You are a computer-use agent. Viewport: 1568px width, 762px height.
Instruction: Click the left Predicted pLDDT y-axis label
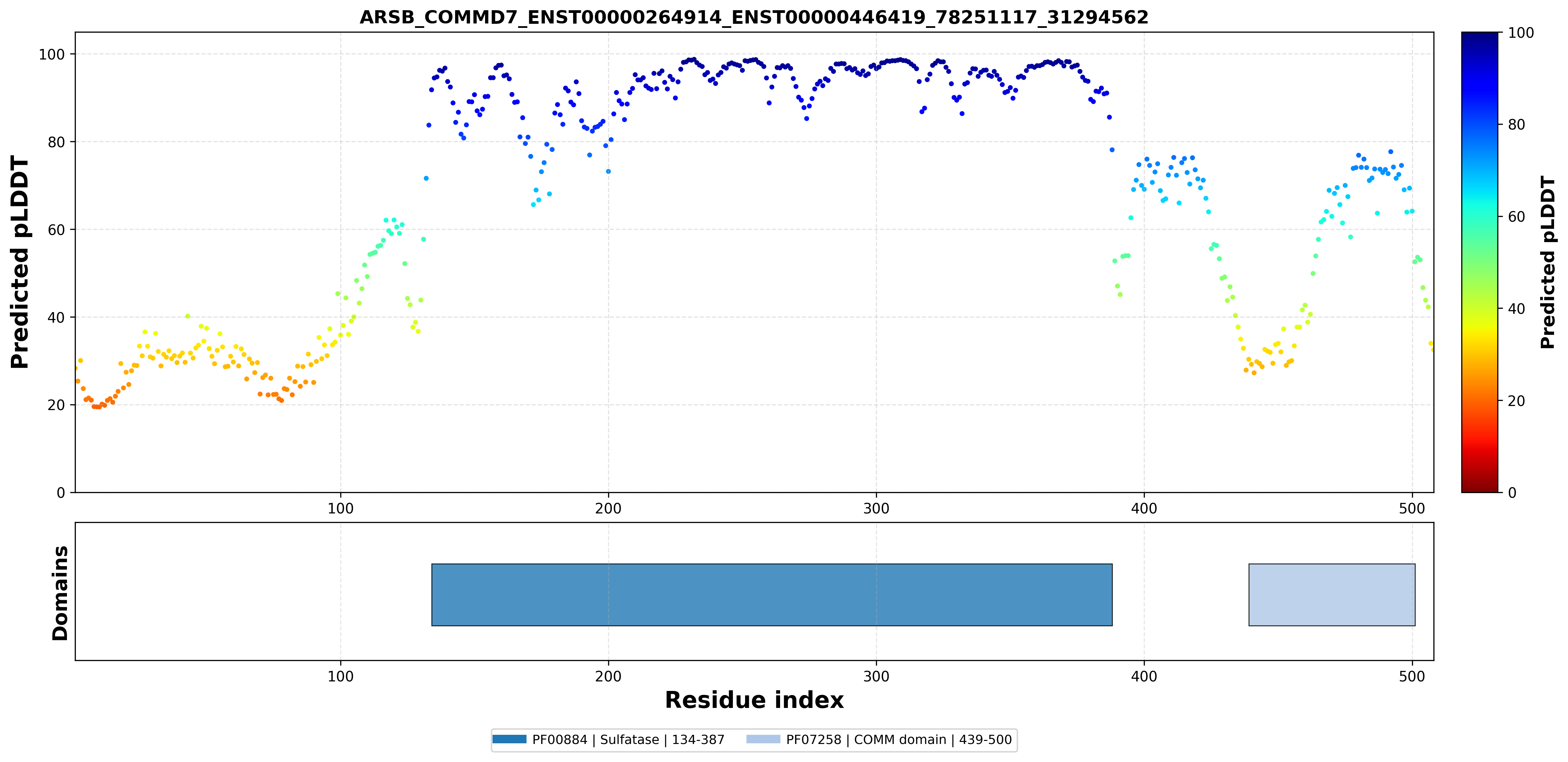point(19,262)
